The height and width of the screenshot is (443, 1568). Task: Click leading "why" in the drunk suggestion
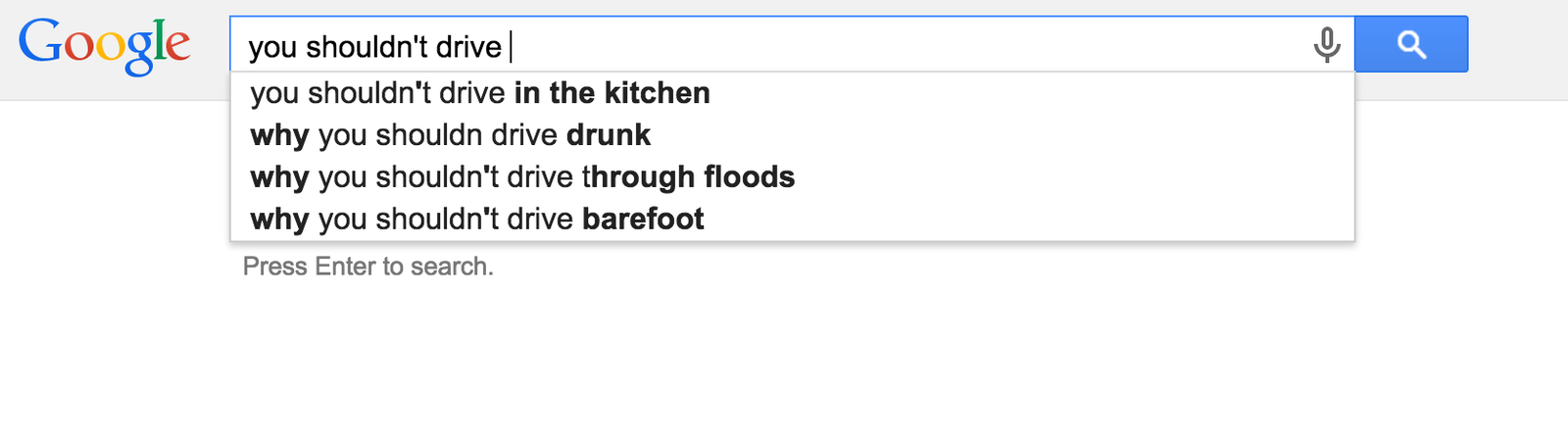click(x=279, y=135)
